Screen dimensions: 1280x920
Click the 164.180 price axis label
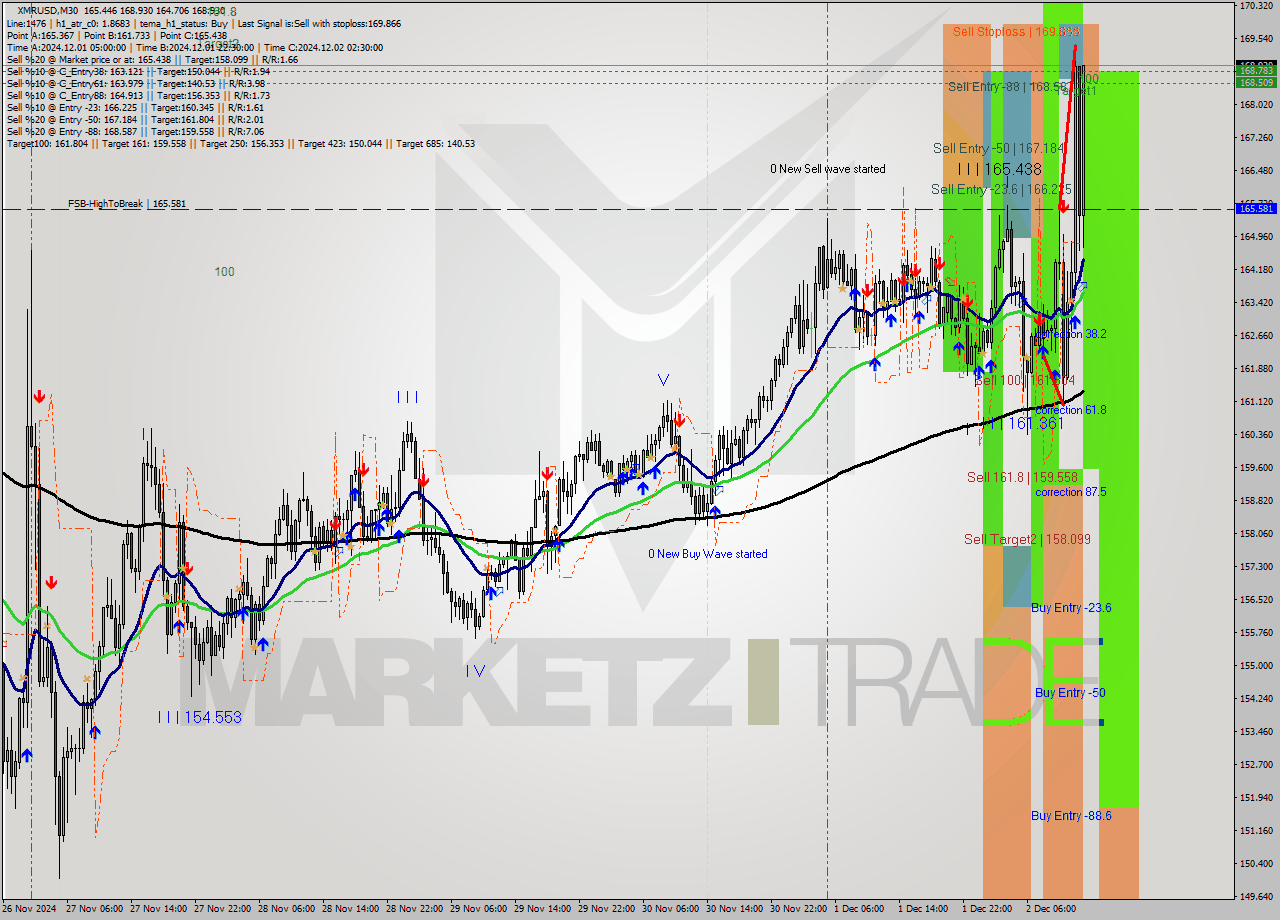[1257, 270]
